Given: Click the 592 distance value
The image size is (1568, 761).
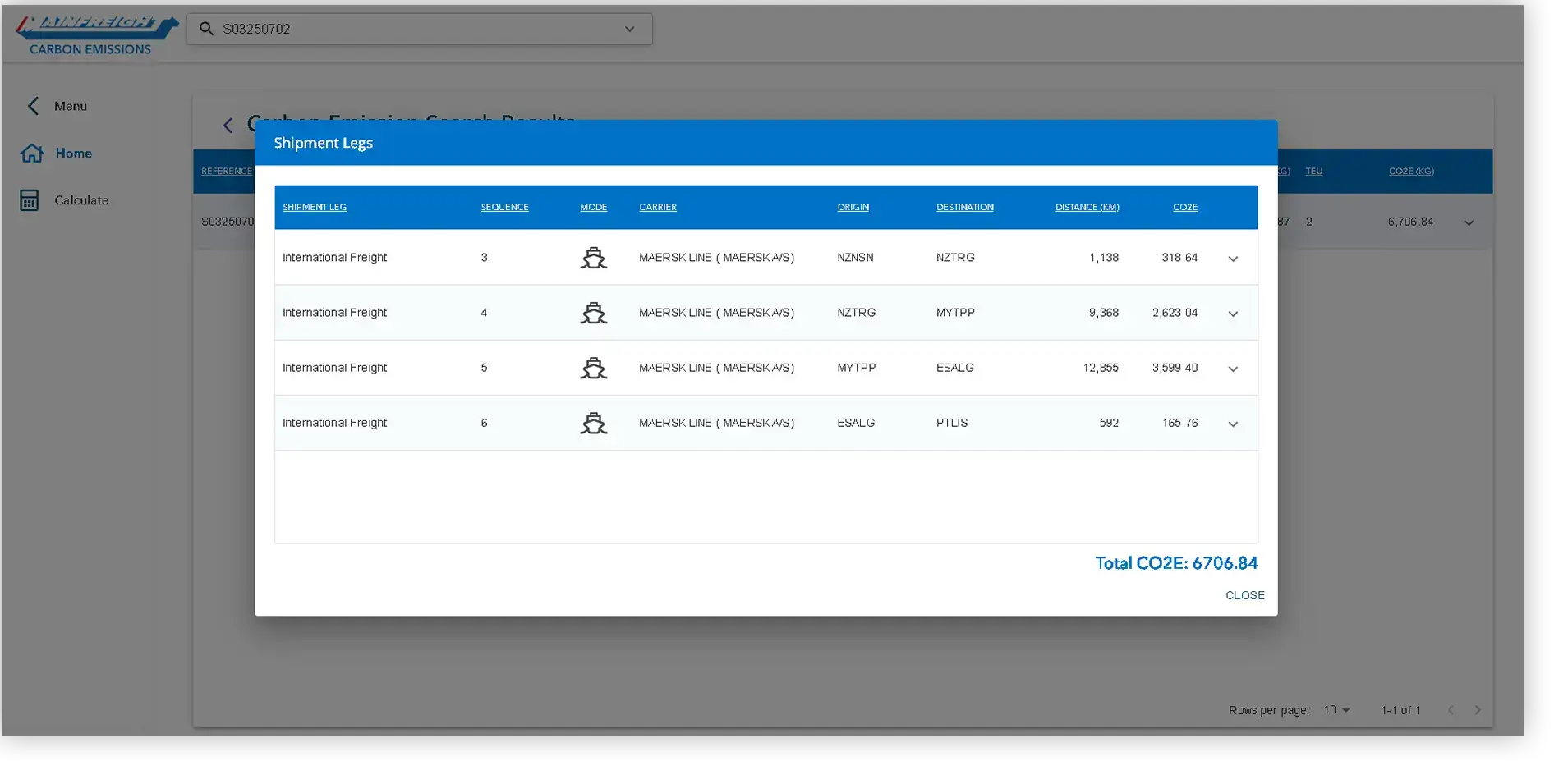Looking at the screenshot, I should [x=1109, y=423].
